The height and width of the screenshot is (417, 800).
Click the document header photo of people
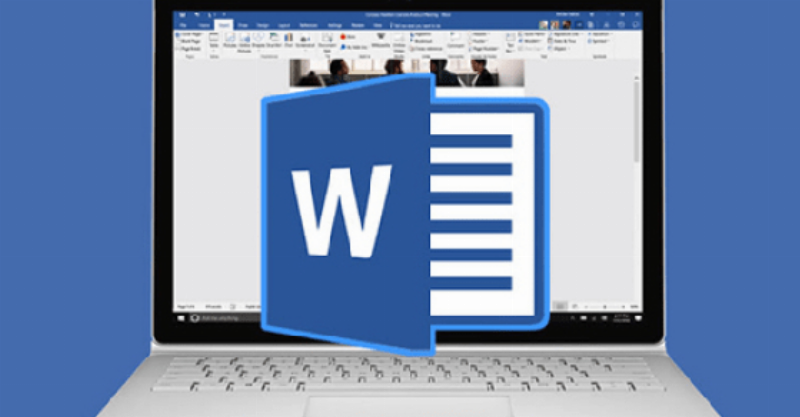[407, 72]
